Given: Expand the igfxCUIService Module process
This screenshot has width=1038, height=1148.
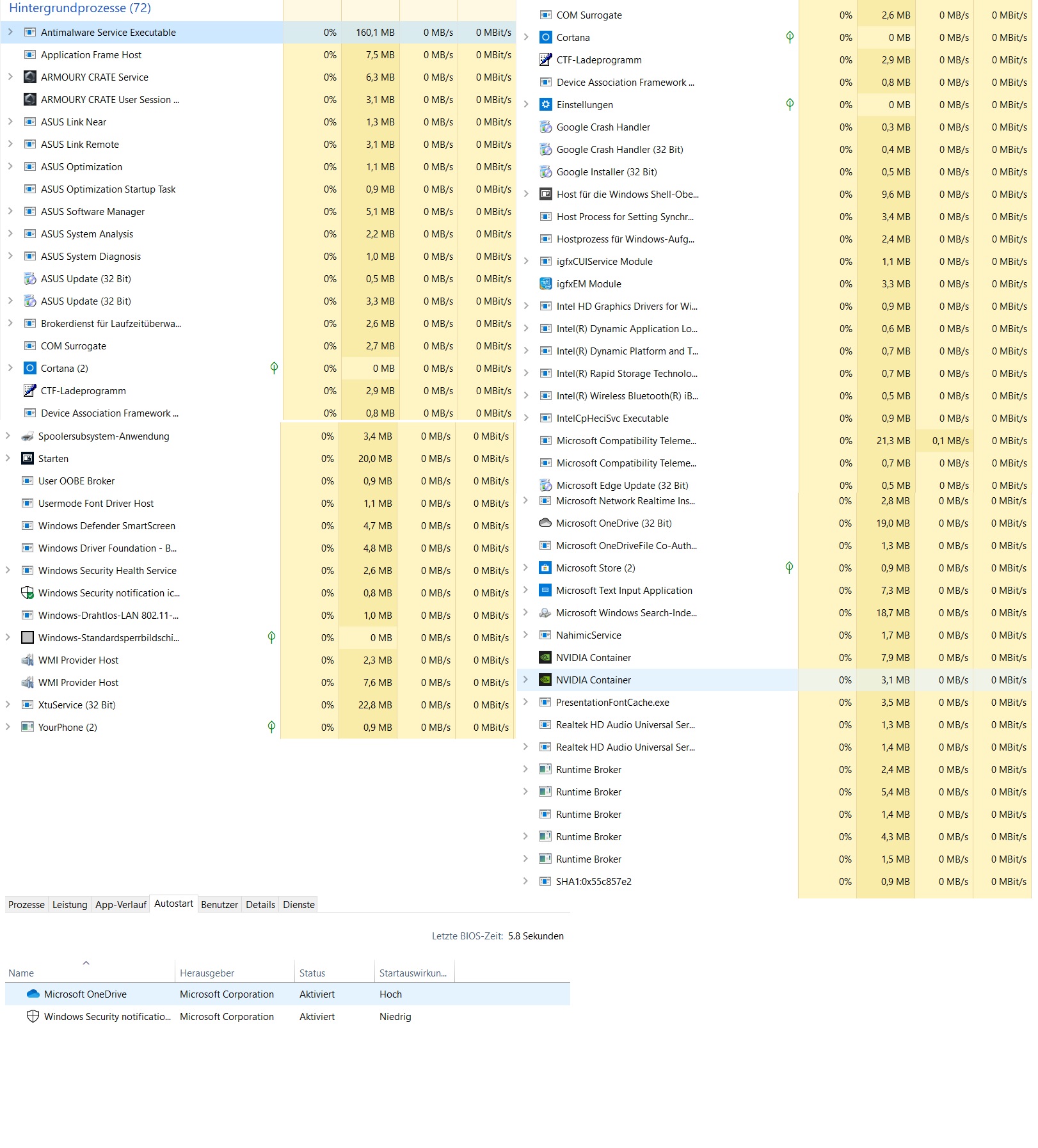Looking at the screenshot, I should pyautogui.click(x=526, y=261).
